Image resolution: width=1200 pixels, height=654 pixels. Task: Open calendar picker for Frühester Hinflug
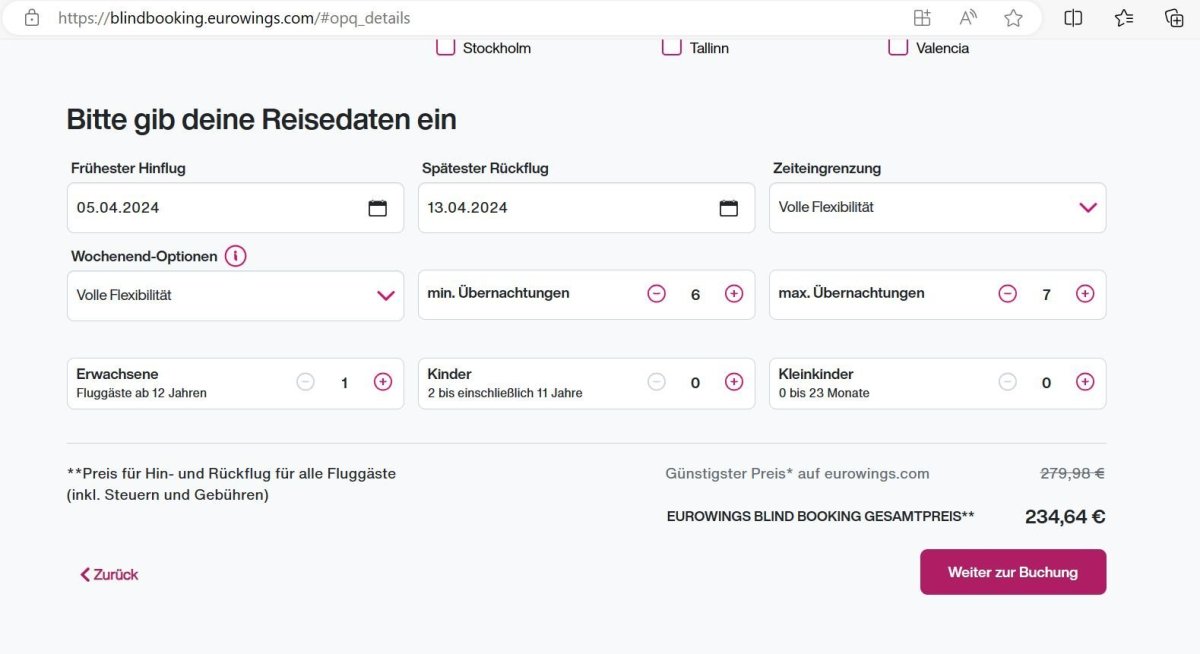(x=377, y=208)
